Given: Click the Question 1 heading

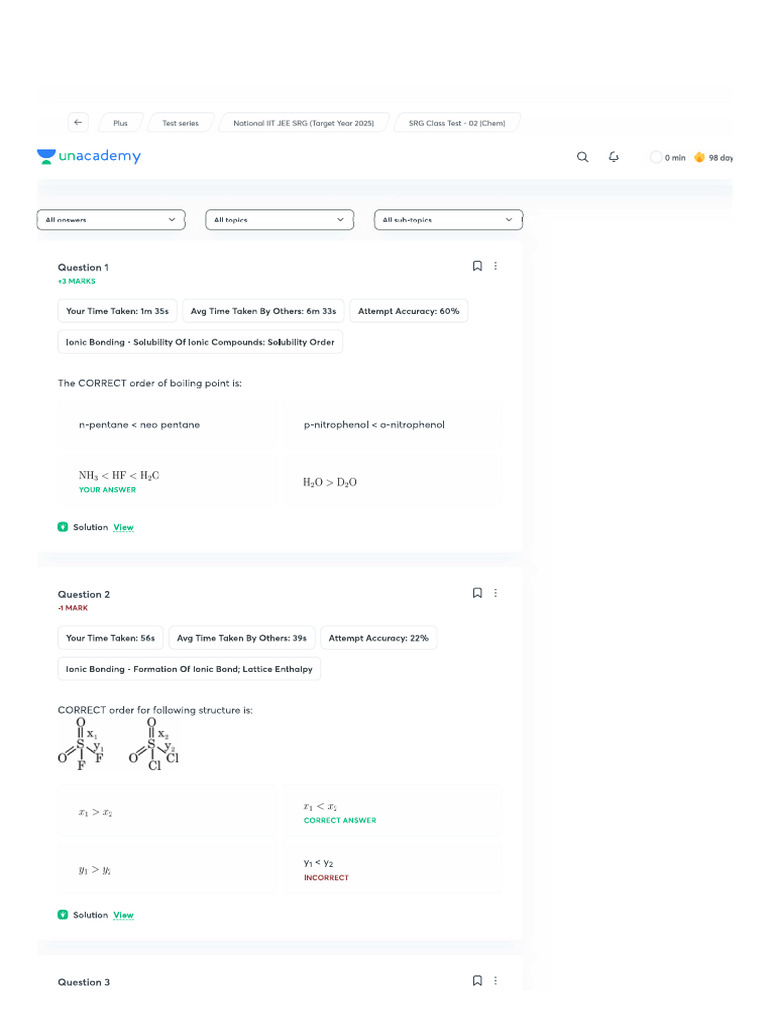Looking at the screenshot, I should 84,267.
